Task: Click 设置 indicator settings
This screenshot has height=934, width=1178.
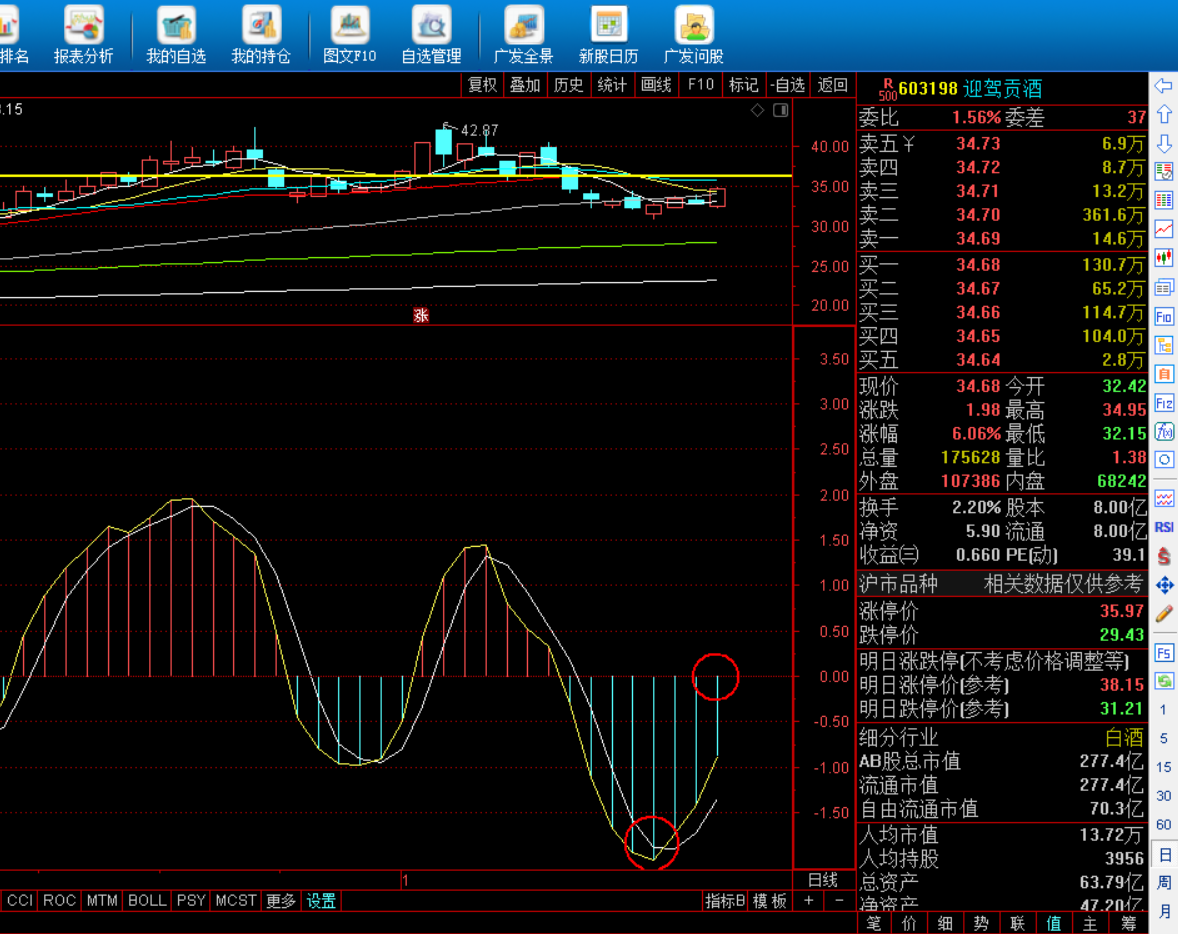Action: point(321,901)
